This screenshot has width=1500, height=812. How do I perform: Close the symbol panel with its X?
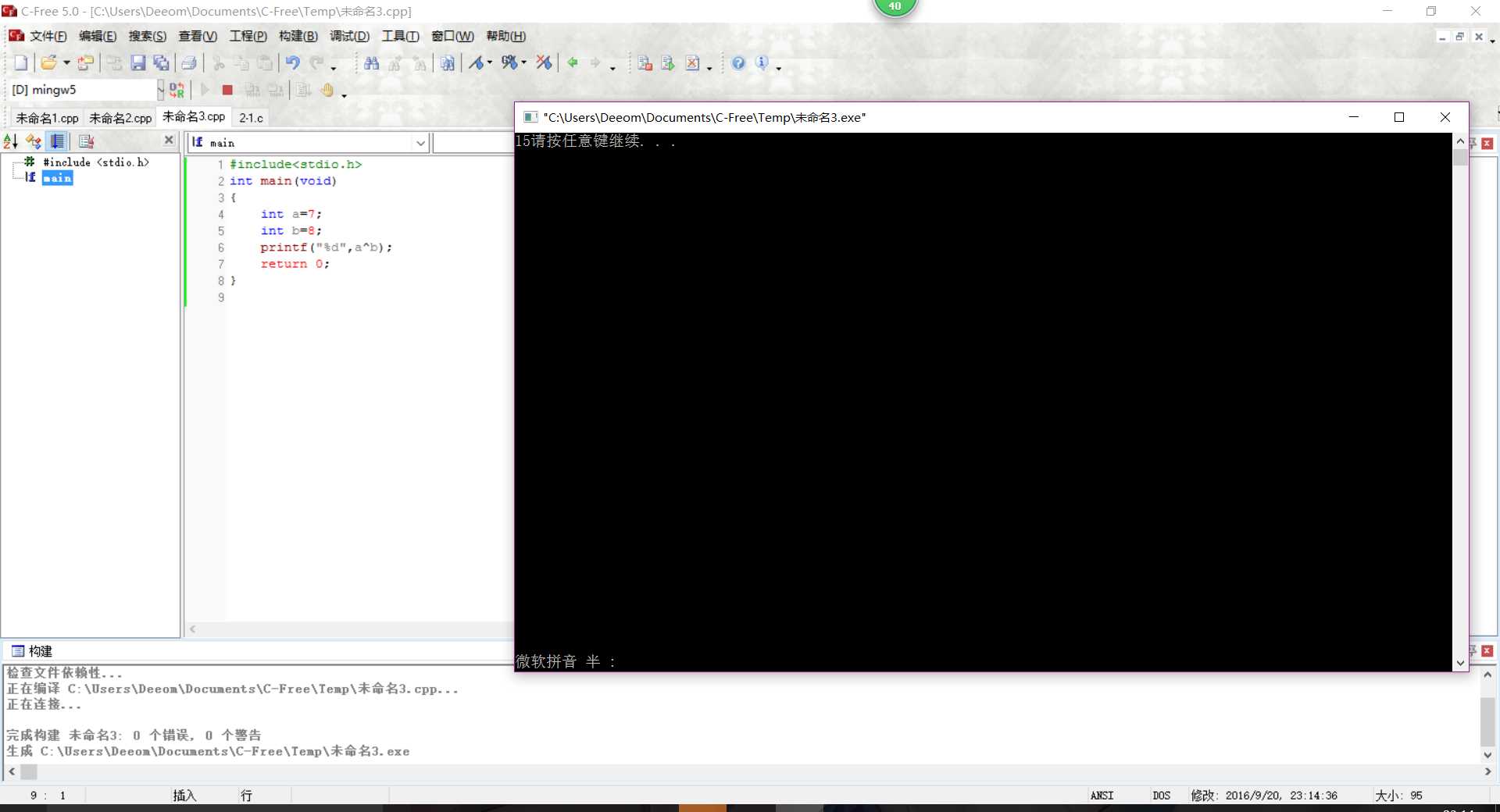pyautogui.click(x=169, y=140)
